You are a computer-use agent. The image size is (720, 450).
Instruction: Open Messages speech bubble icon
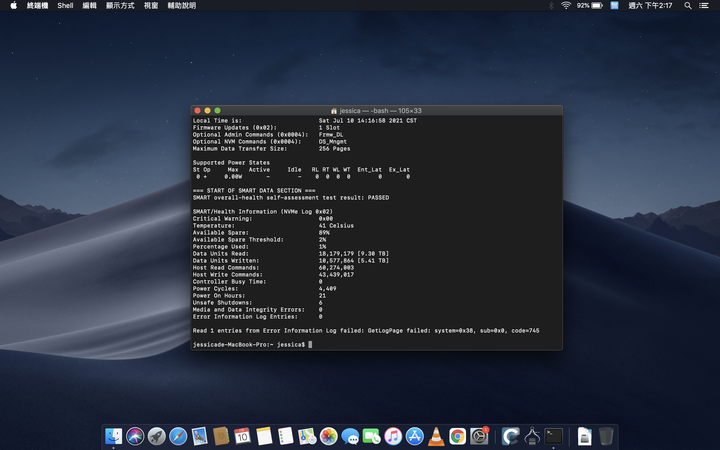tap(350, 436)
